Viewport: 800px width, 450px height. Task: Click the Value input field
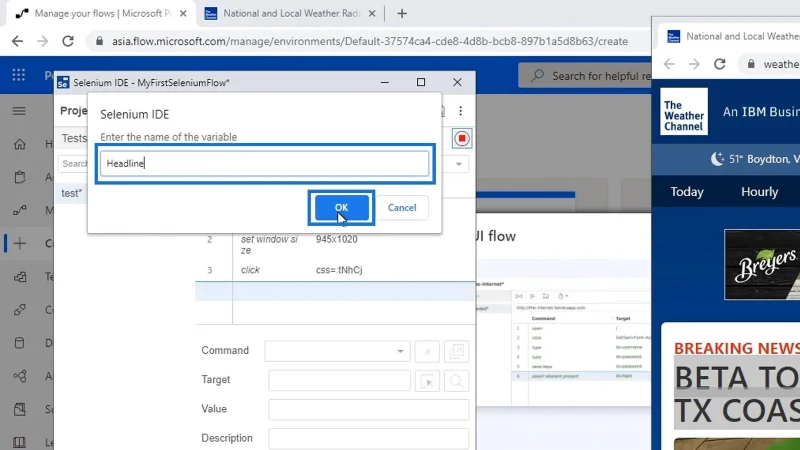click(368, 409)
